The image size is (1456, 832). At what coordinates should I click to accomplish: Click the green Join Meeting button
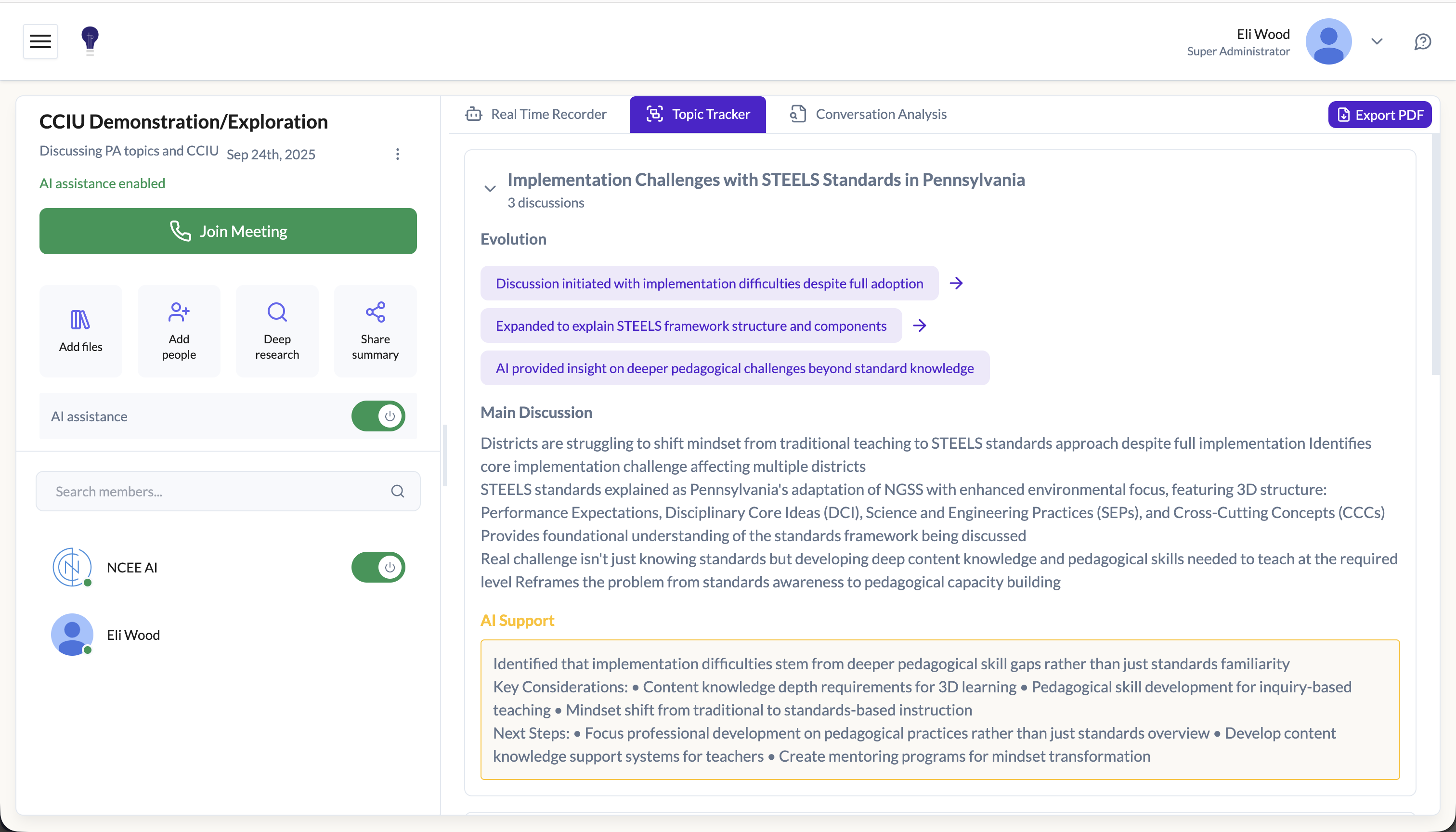228,232
